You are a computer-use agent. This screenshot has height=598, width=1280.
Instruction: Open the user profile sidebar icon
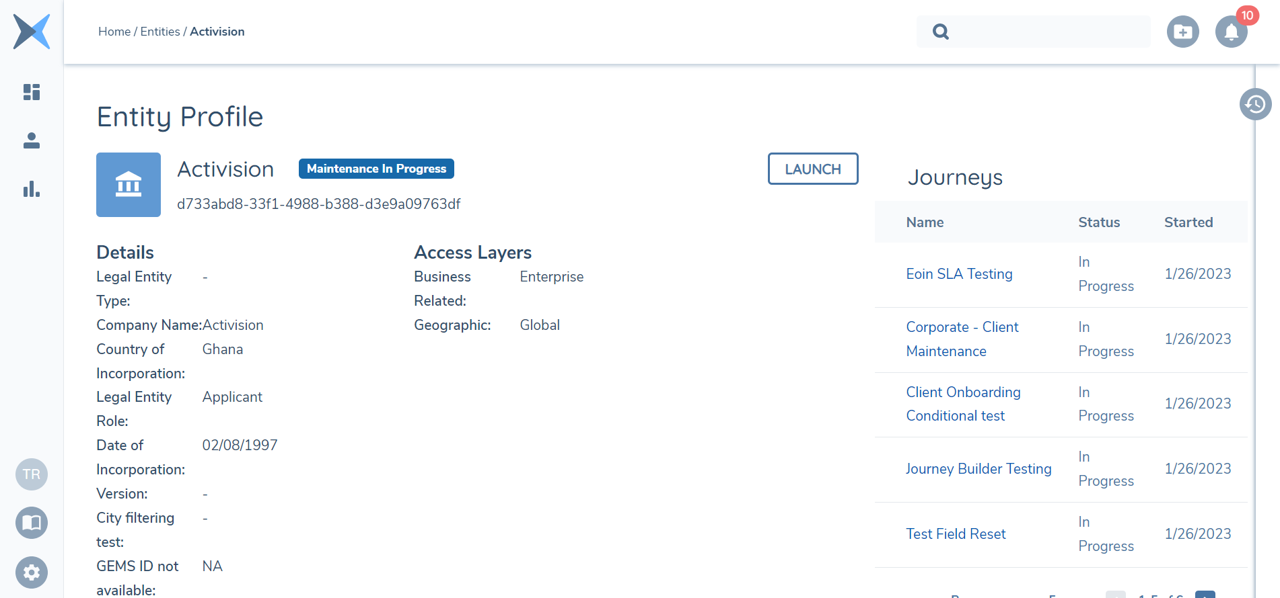pos(31,141)
